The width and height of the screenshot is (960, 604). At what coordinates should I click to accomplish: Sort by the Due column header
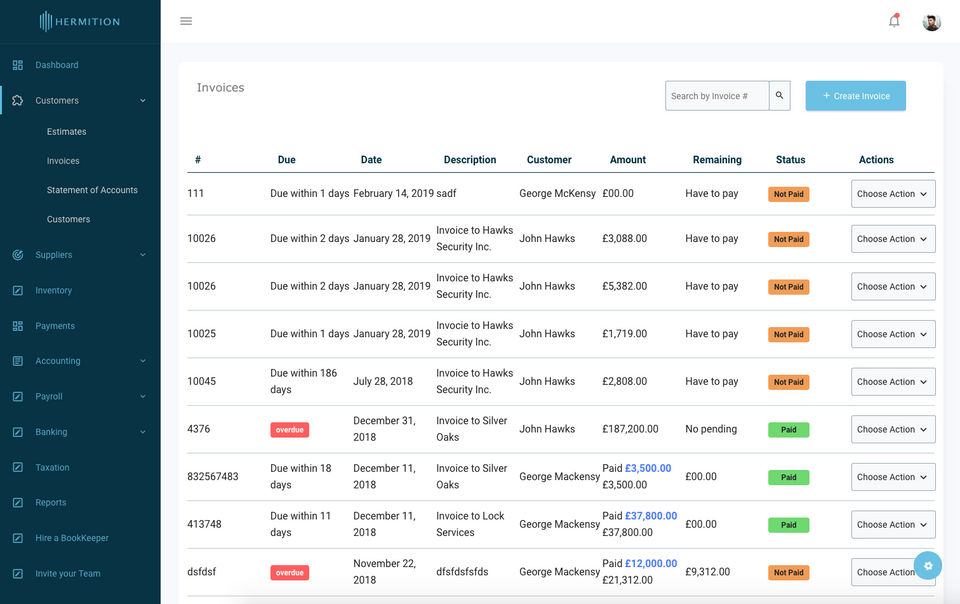point(287,160)
